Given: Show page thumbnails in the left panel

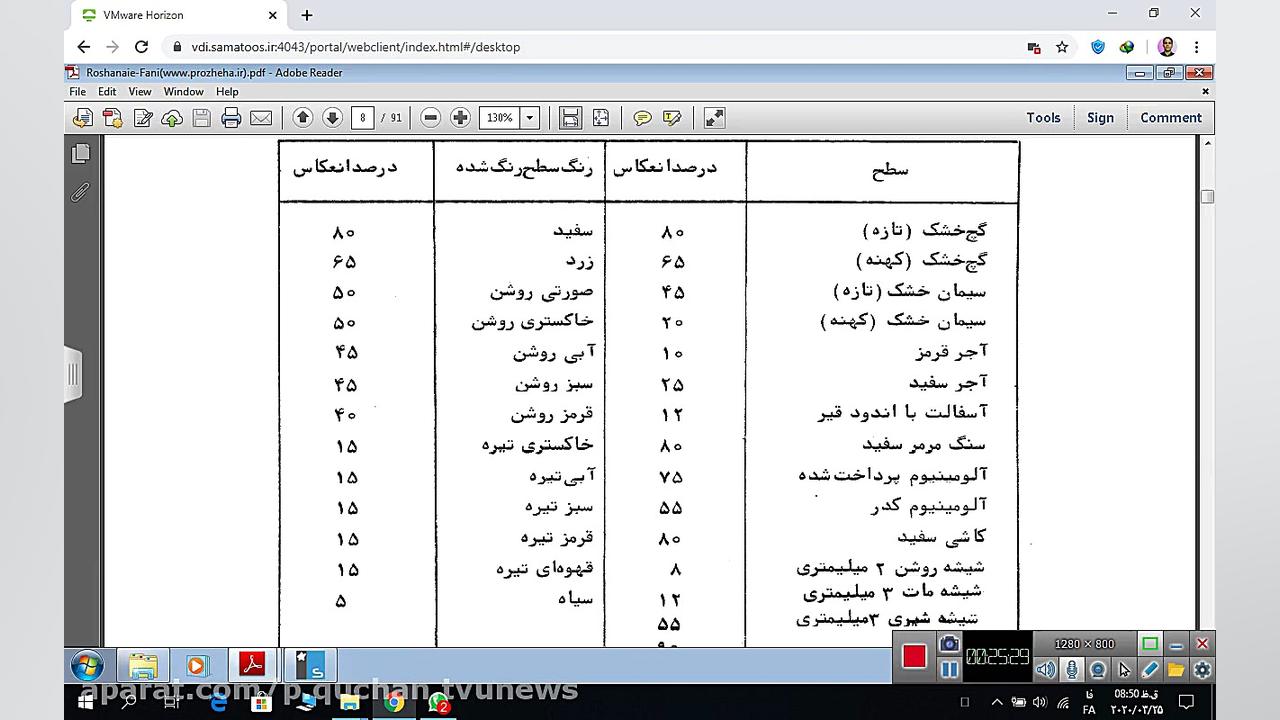Looking at the screenshot, I should pos(81,154).
